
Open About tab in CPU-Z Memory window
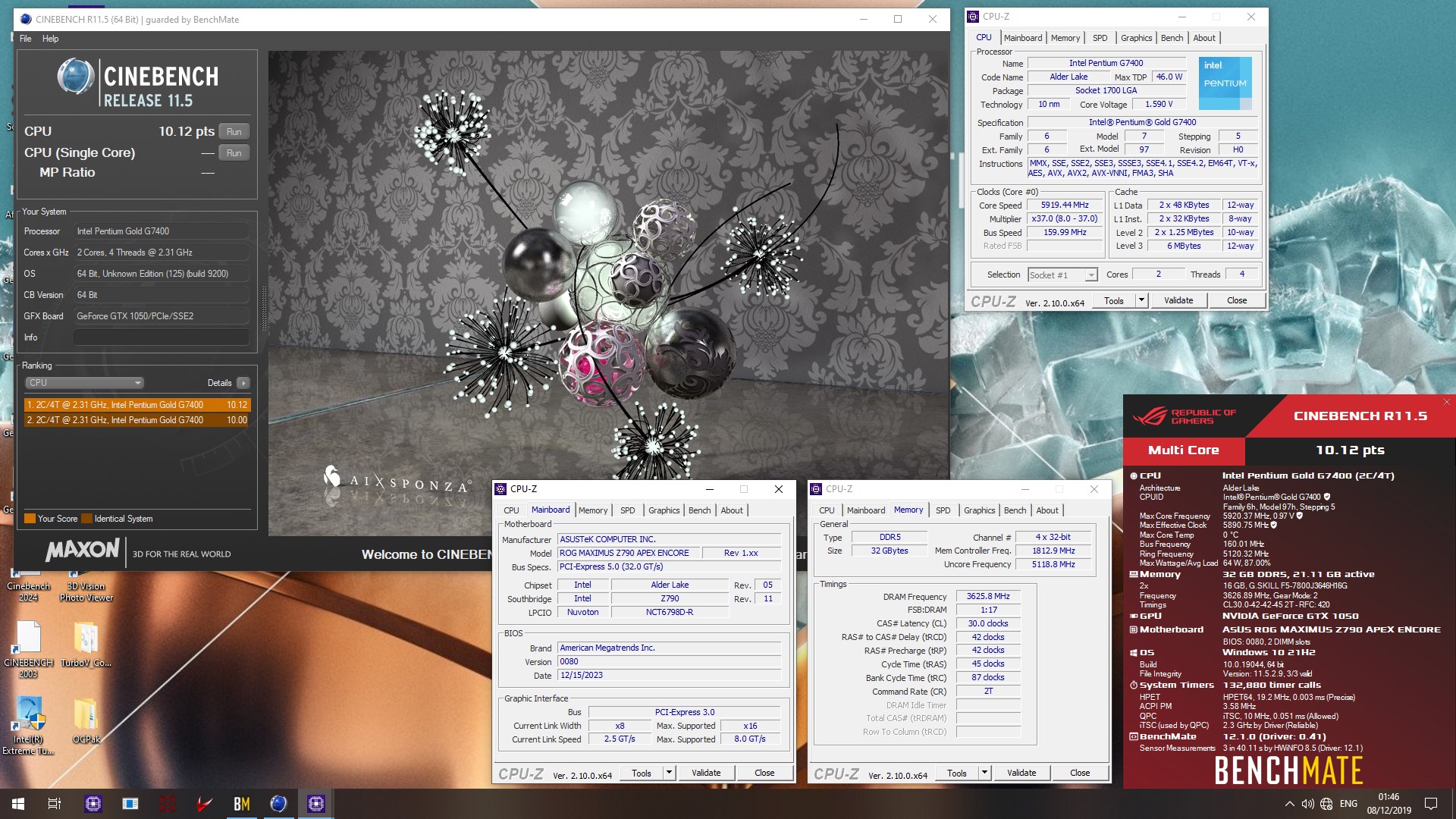tap(1047, 510)
